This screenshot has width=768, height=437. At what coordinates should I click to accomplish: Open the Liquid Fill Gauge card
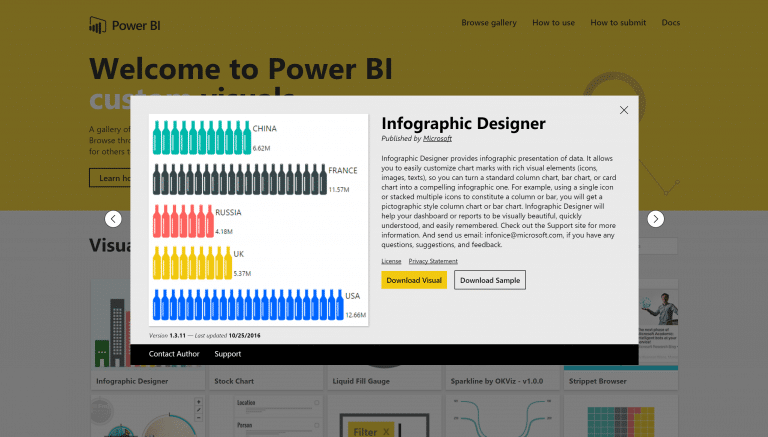click(384, 381)
